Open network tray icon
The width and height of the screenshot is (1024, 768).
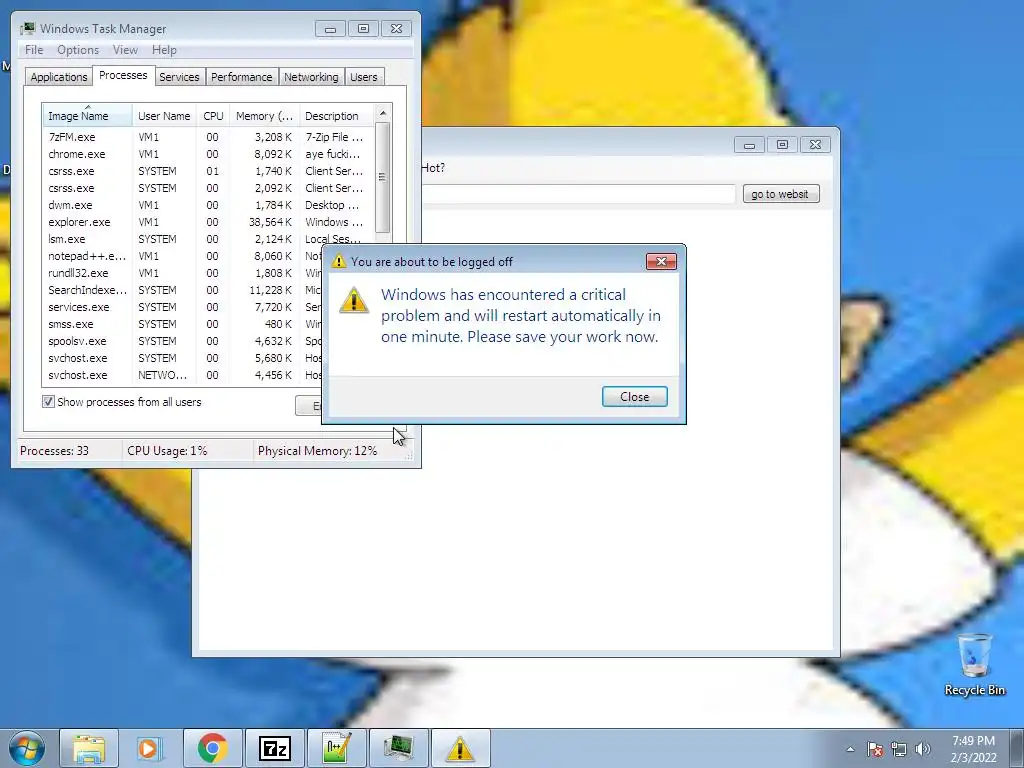click(x=899, y=749)
